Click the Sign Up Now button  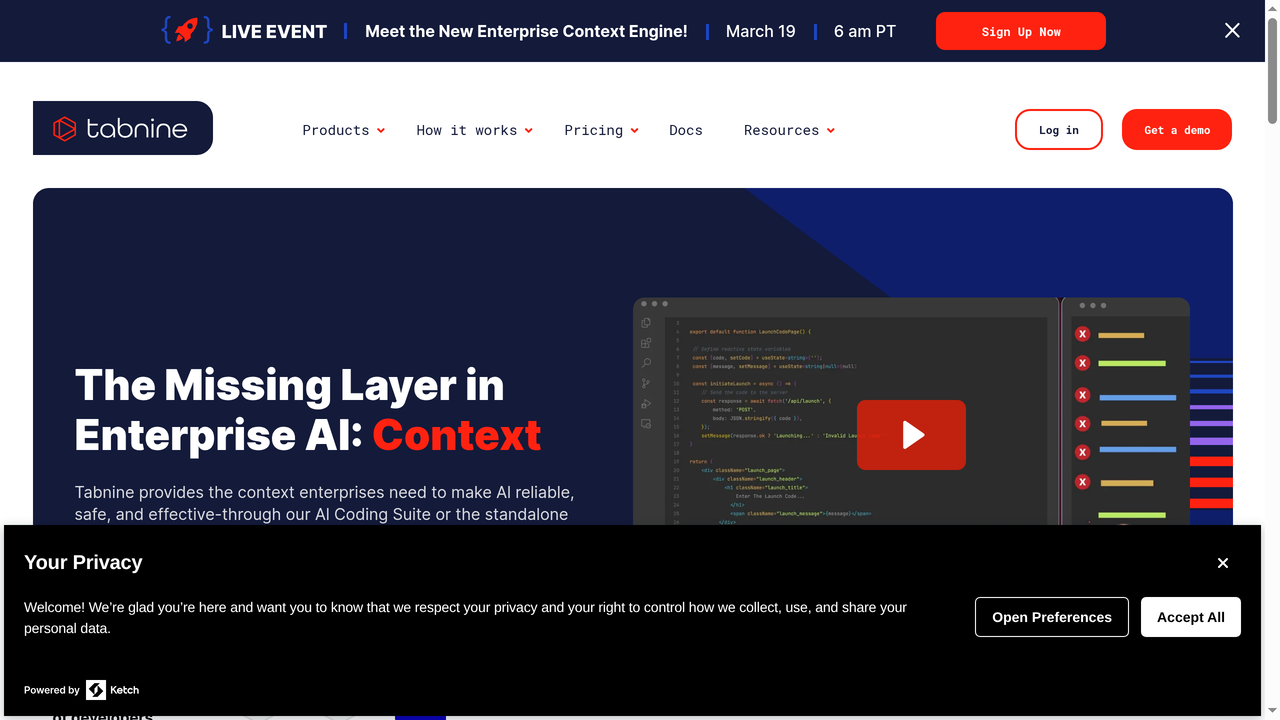coord(1021,31)
